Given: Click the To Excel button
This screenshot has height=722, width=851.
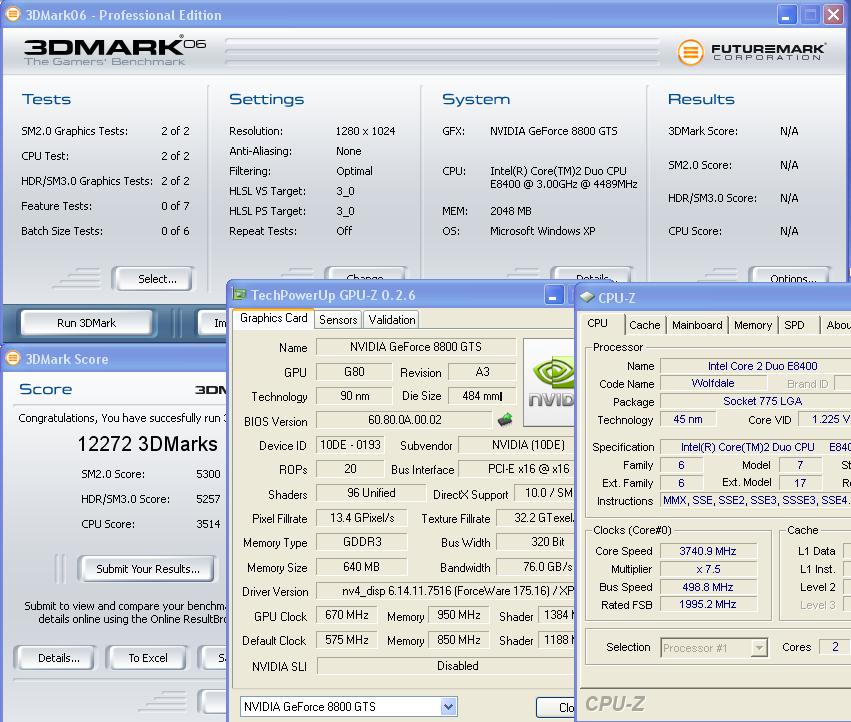Looking at the screenshot, I should tap(148, 658).
